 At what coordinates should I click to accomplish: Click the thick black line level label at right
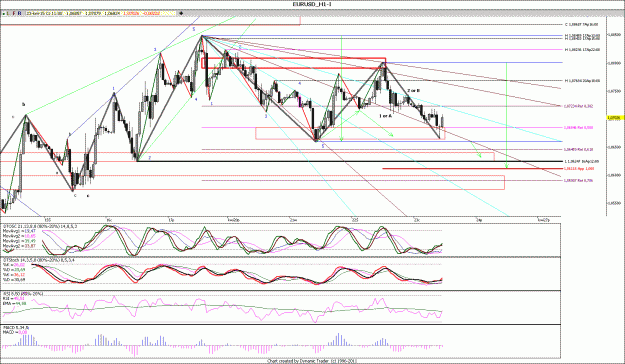click(582, 161)
